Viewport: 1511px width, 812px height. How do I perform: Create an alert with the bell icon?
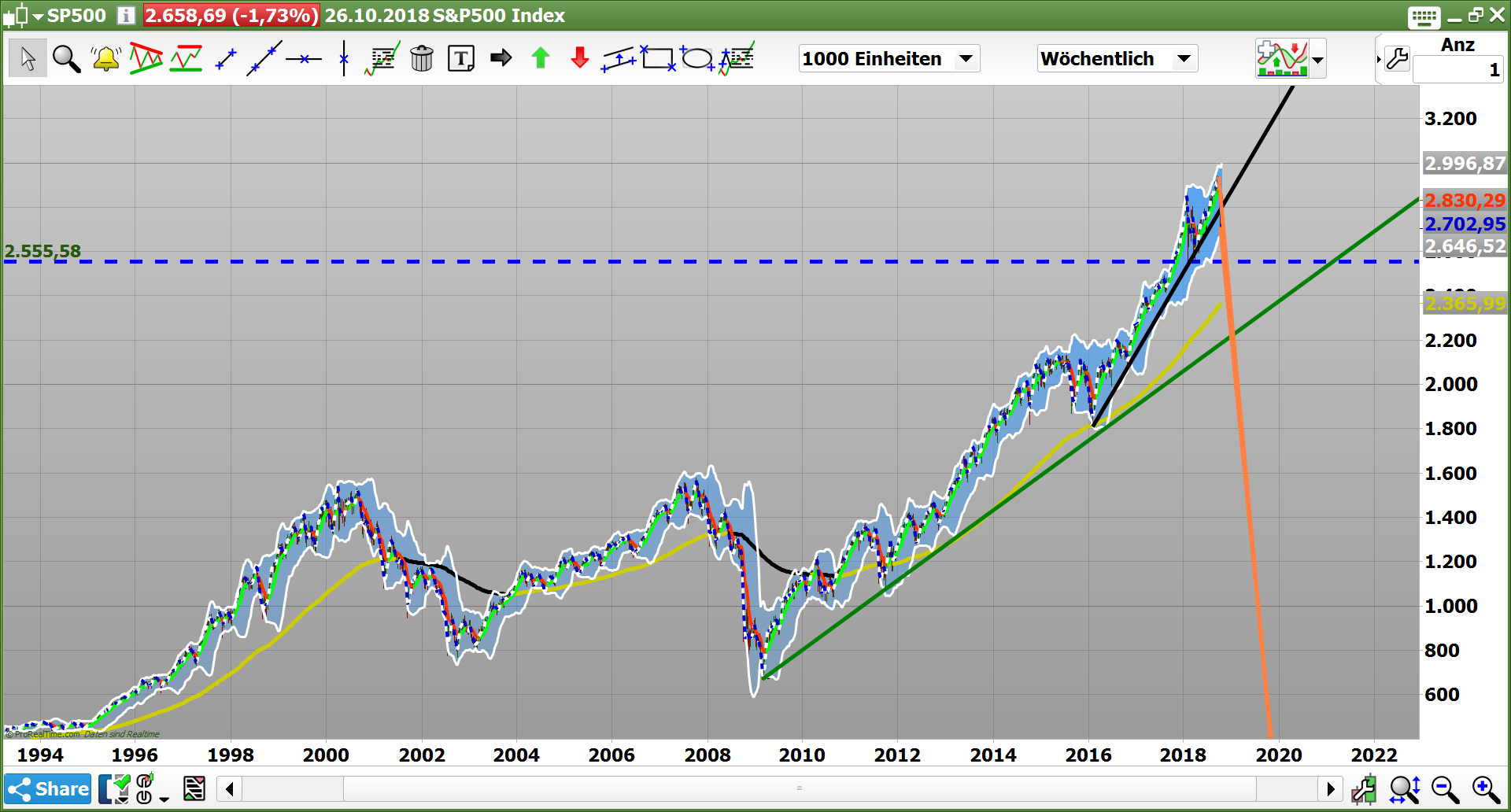(x=105, y=58)
